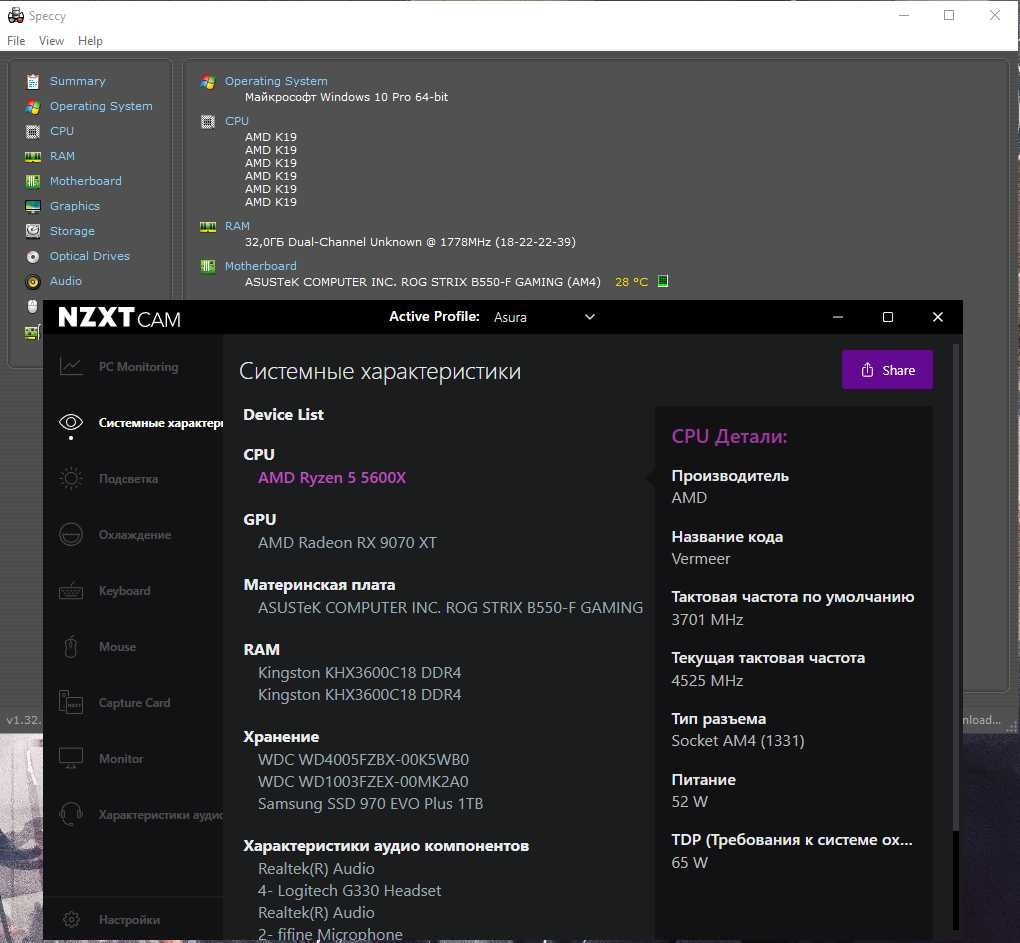Click the headset icon for Характеристики аудио

pyautogui.click(x=71, y=814)
